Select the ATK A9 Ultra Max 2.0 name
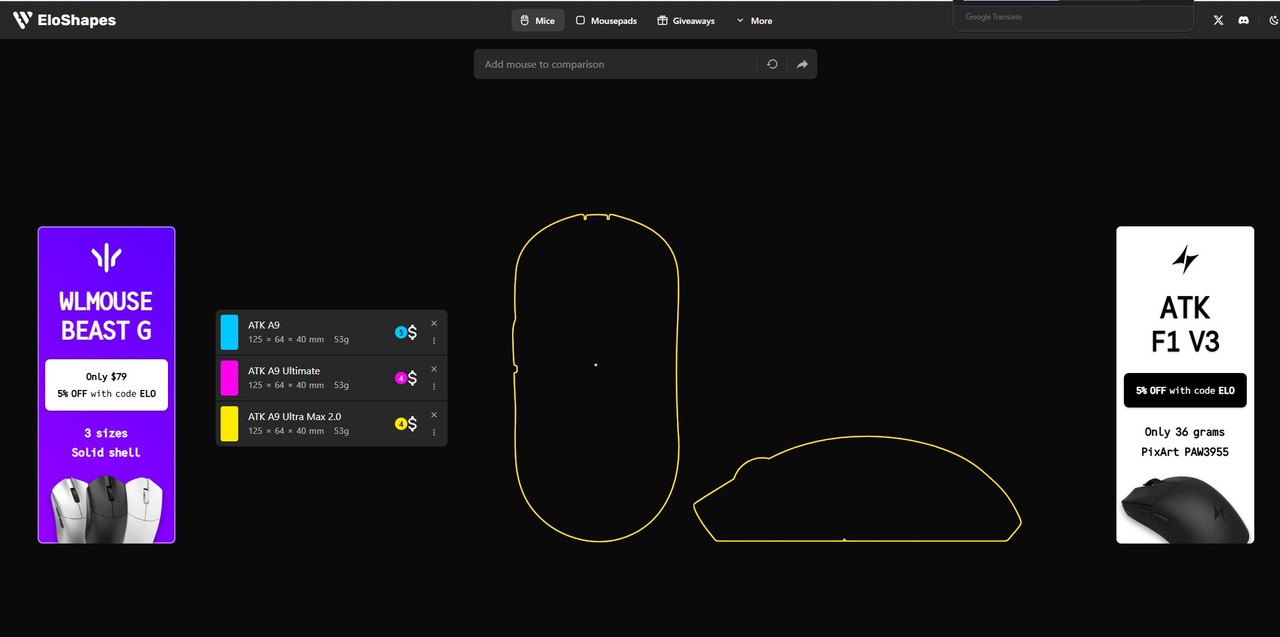Image resolution: width=1280 pixels, height=637 pixels. tap(294, 417)
